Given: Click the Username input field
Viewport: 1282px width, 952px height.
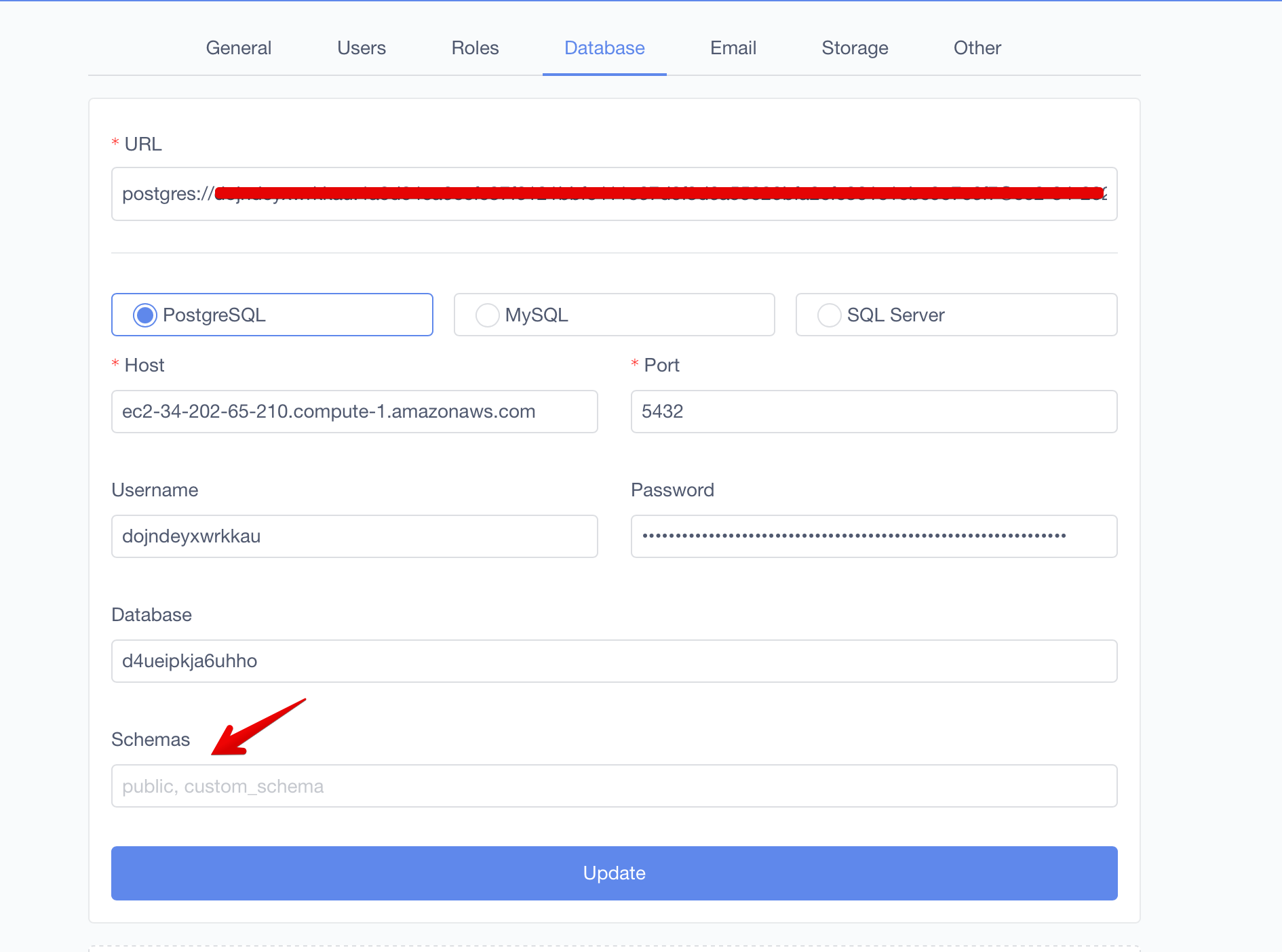Looking at the screenshot, I should 354,536.
